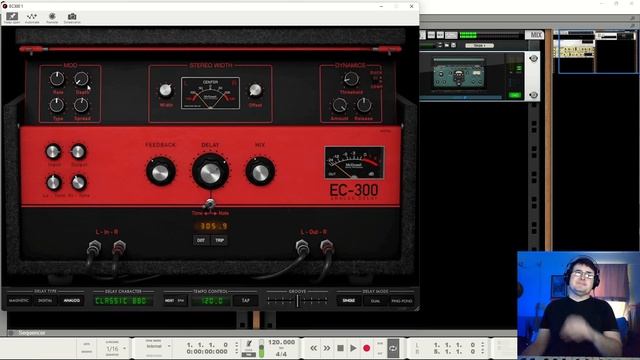Flip the Time/Note toggle switch
640x360 pixels.
click(x=210, y=204)
